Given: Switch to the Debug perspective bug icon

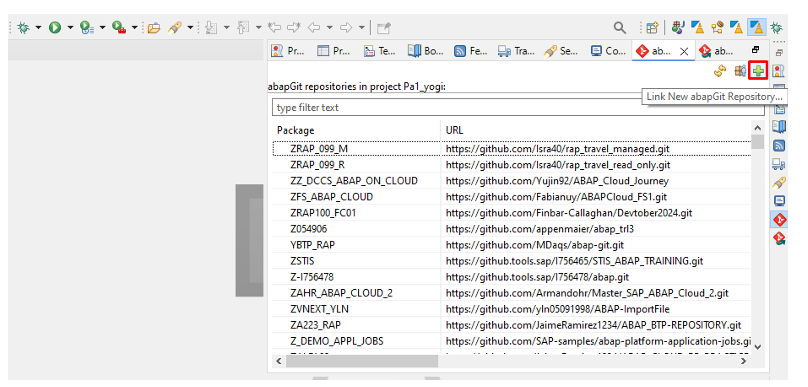Looking at the screenshot, I should [x=776, y=27].
